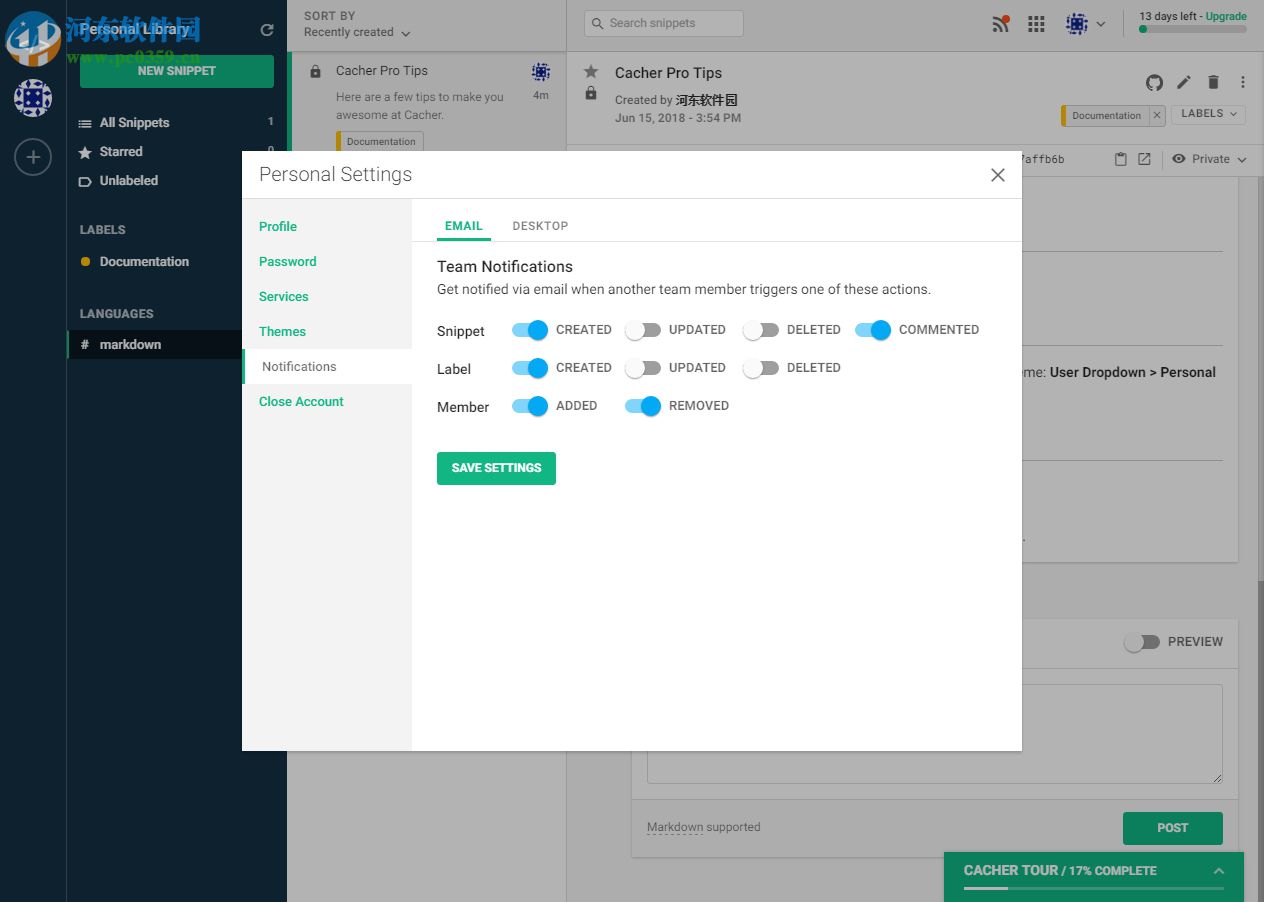Select the Cacher Pro Tips list item
Viewport: 1264px width, 902px height.
[427, 102]
